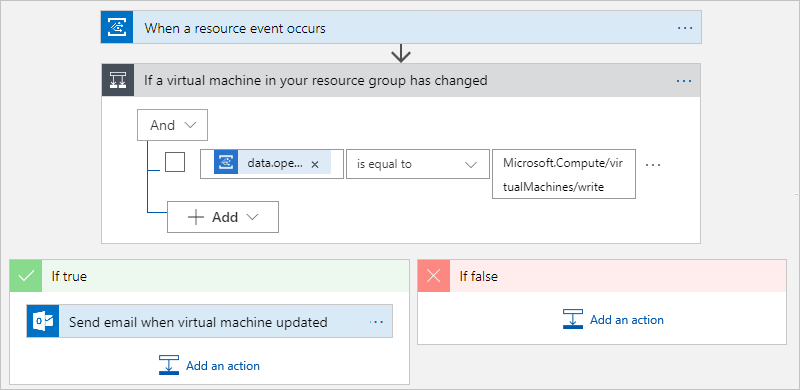Click the data.ope left-side value field
The height and width of the screenshot is (390, 800).
pos(272,164)
